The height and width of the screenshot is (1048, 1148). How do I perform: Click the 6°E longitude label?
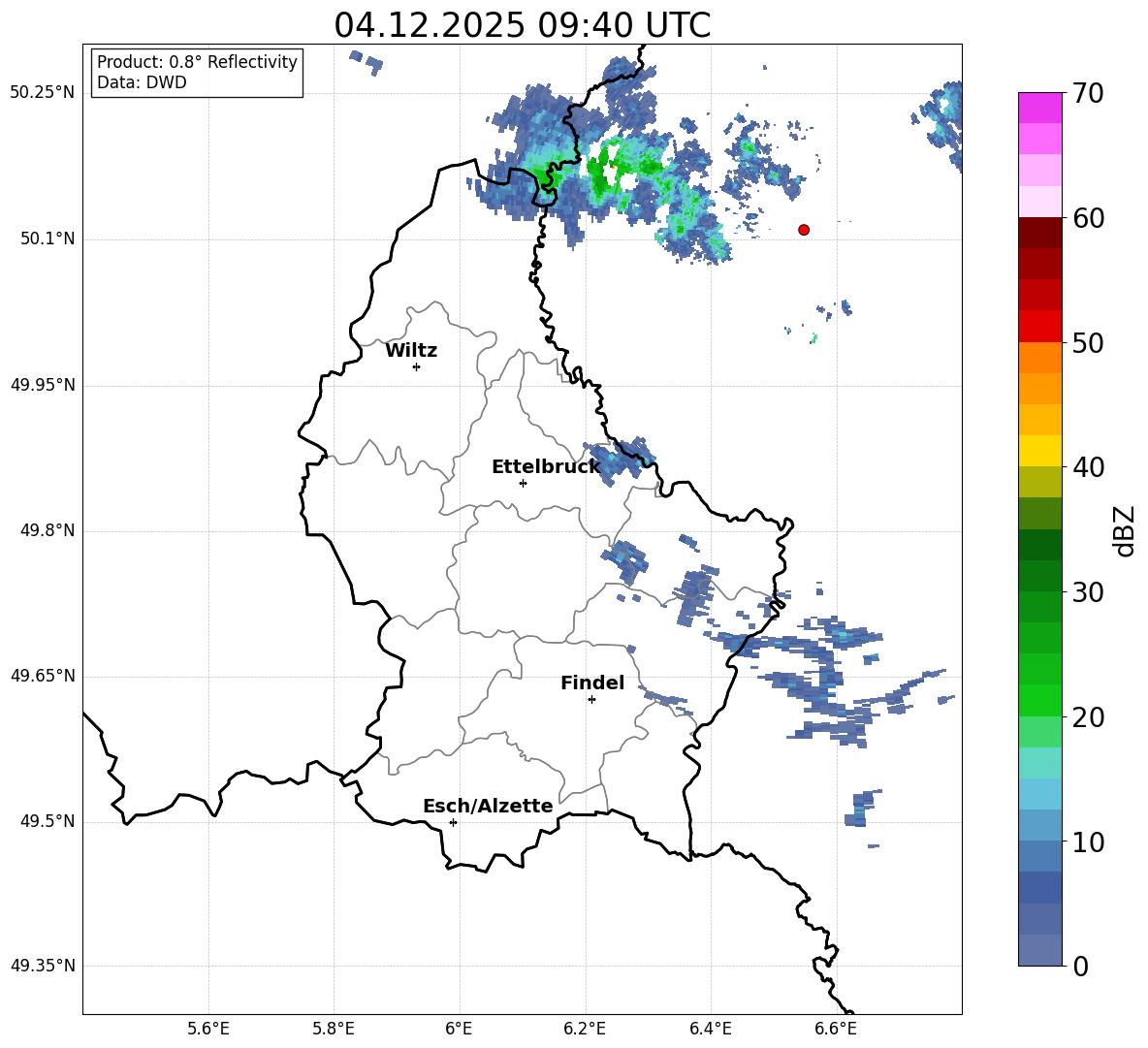459,1029
